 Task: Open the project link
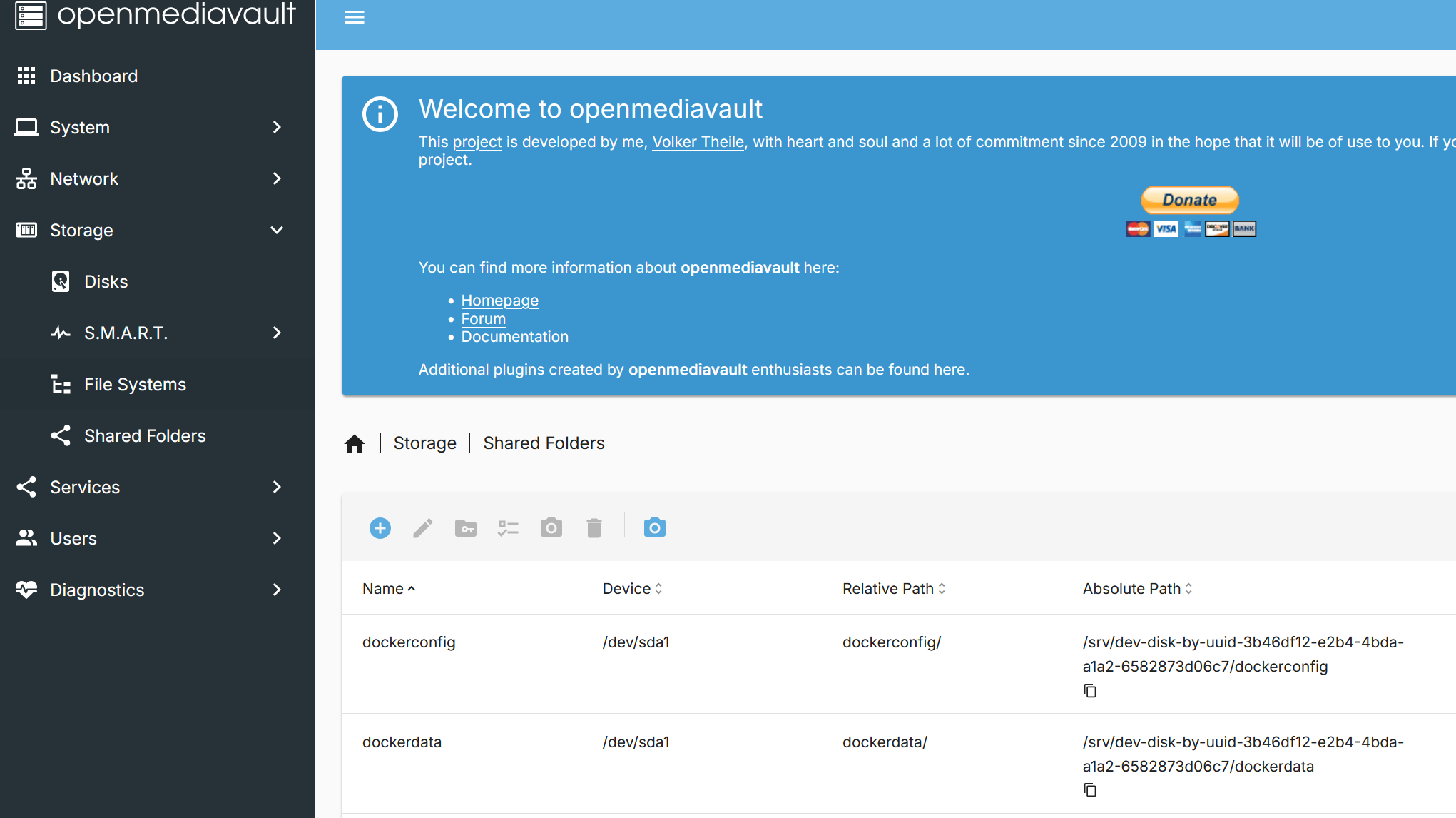pyautogui.click(x=477, y=142)
